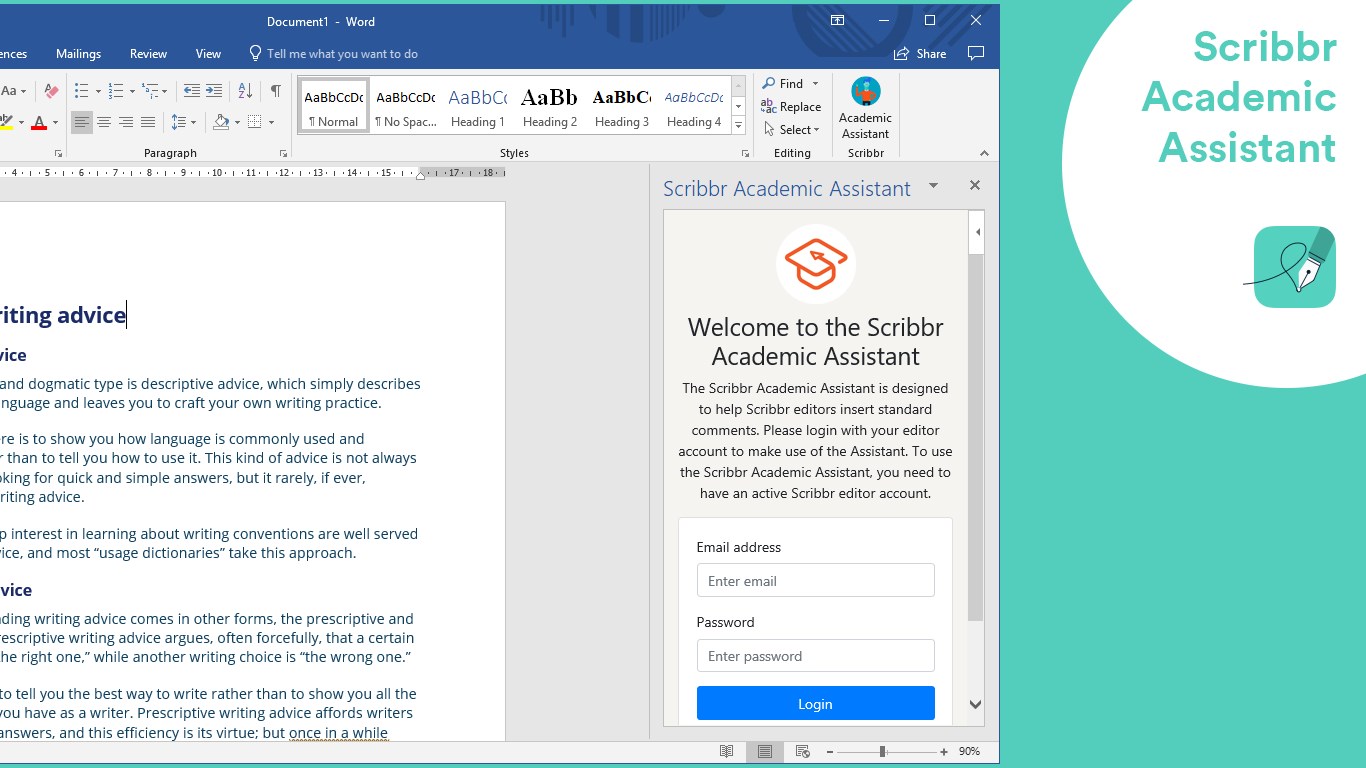
Task: Open the Scribbr Academic Assistant ribbon button
Action: tap(865, 109)
